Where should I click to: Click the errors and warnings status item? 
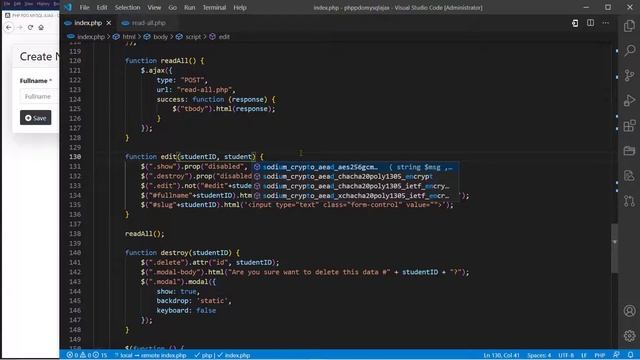point(87,355)
